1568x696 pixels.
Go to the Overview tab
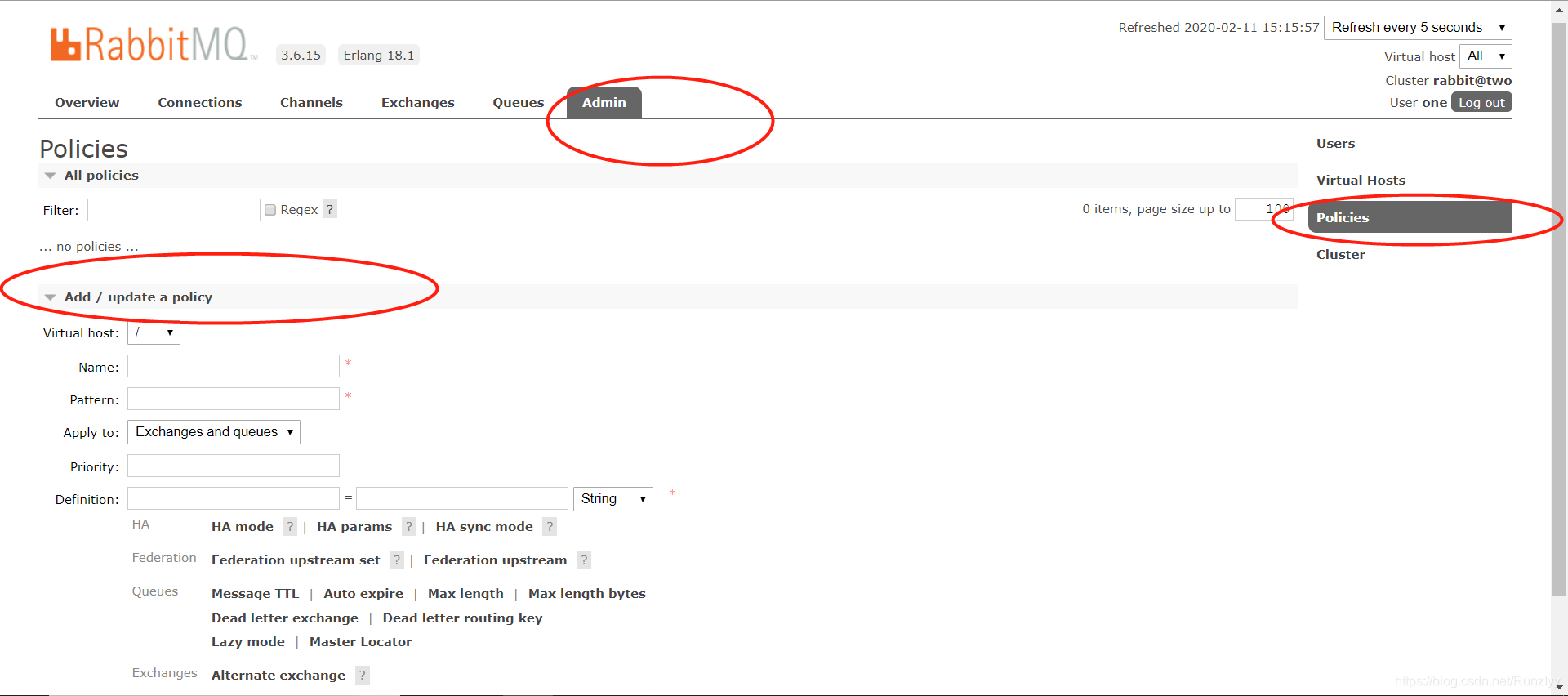click(x=87, y=103)
